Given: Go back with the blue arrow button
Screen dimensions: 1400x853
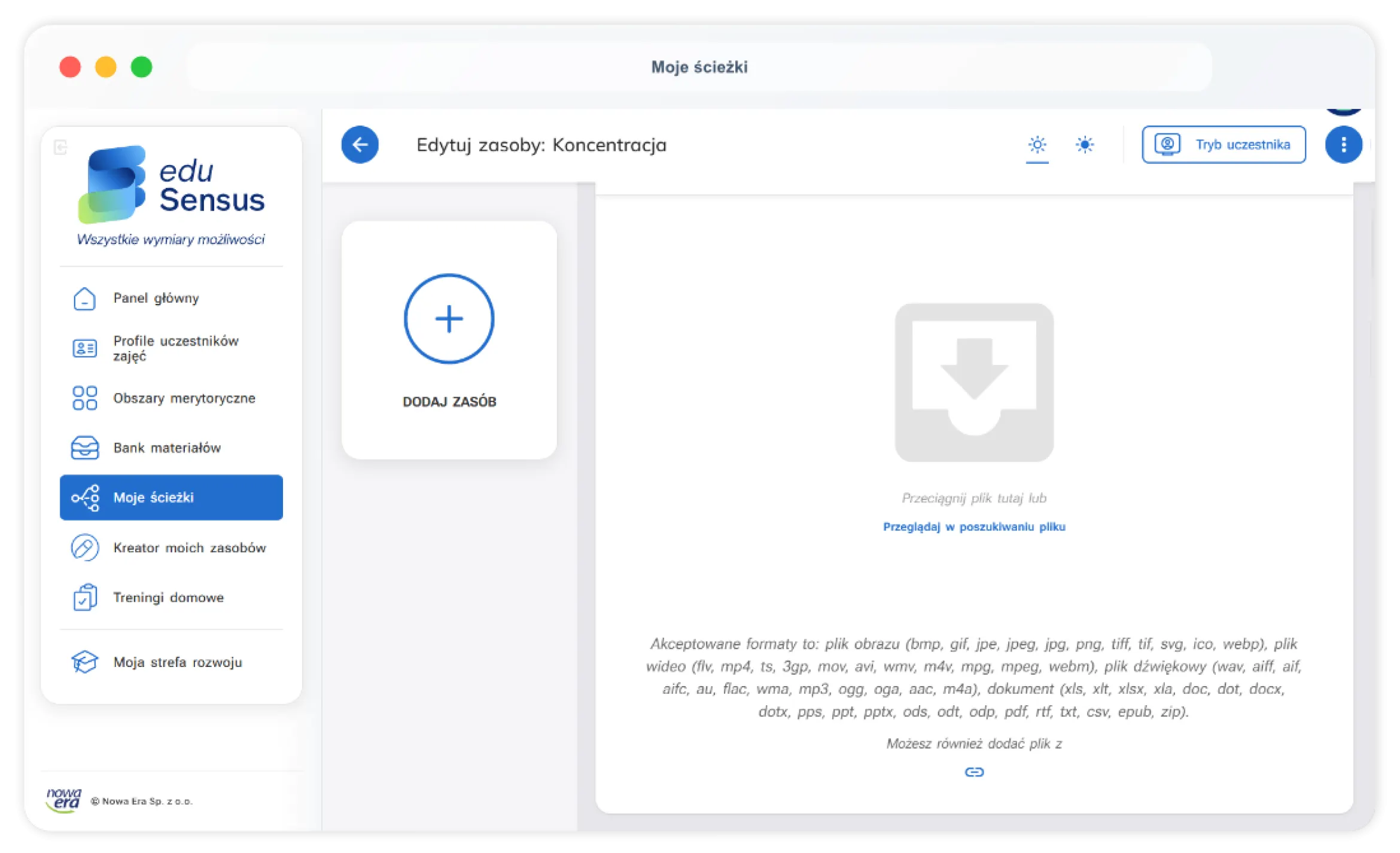Looking at the screenshot, I should click(360, 144).
